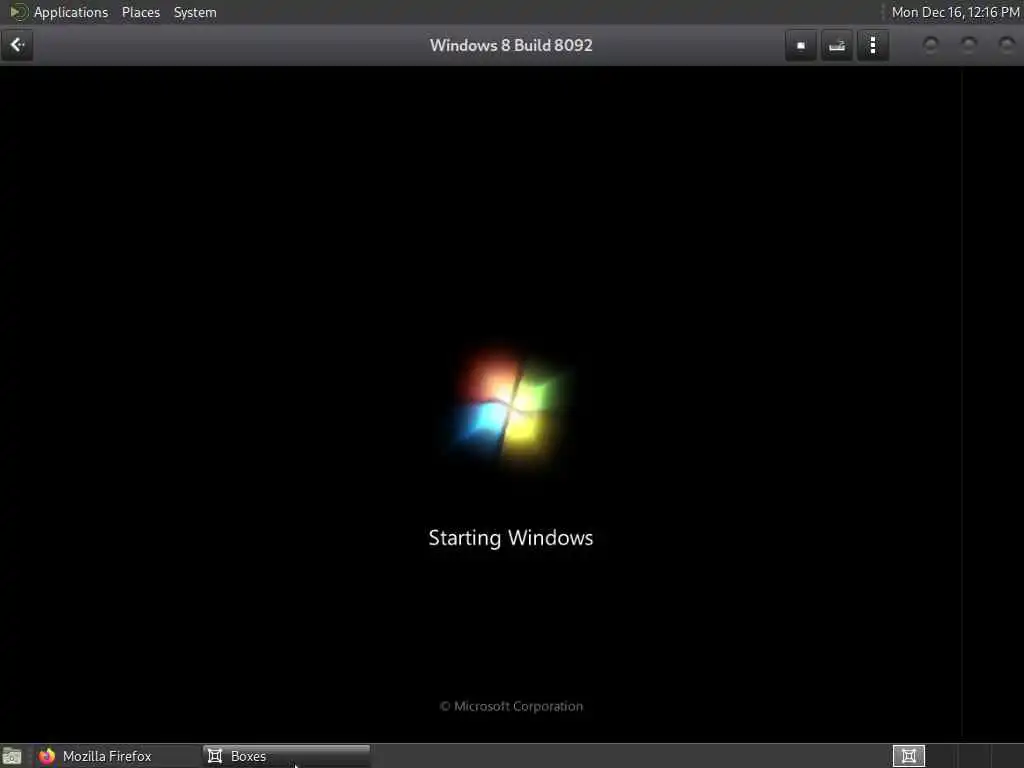This screenshot has width=1024, height=768.
Task: Open the keyboard shortcuts sender button
Action: click(x=837, y=46)
